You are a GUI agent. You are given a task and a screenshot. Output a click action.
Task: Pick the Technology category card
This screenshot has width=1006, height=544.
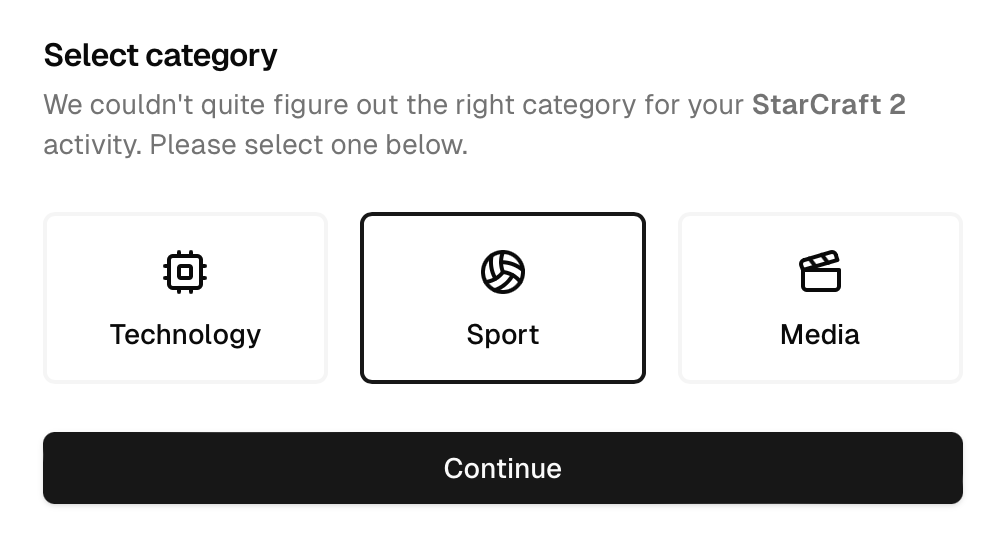tap(185, 298)
